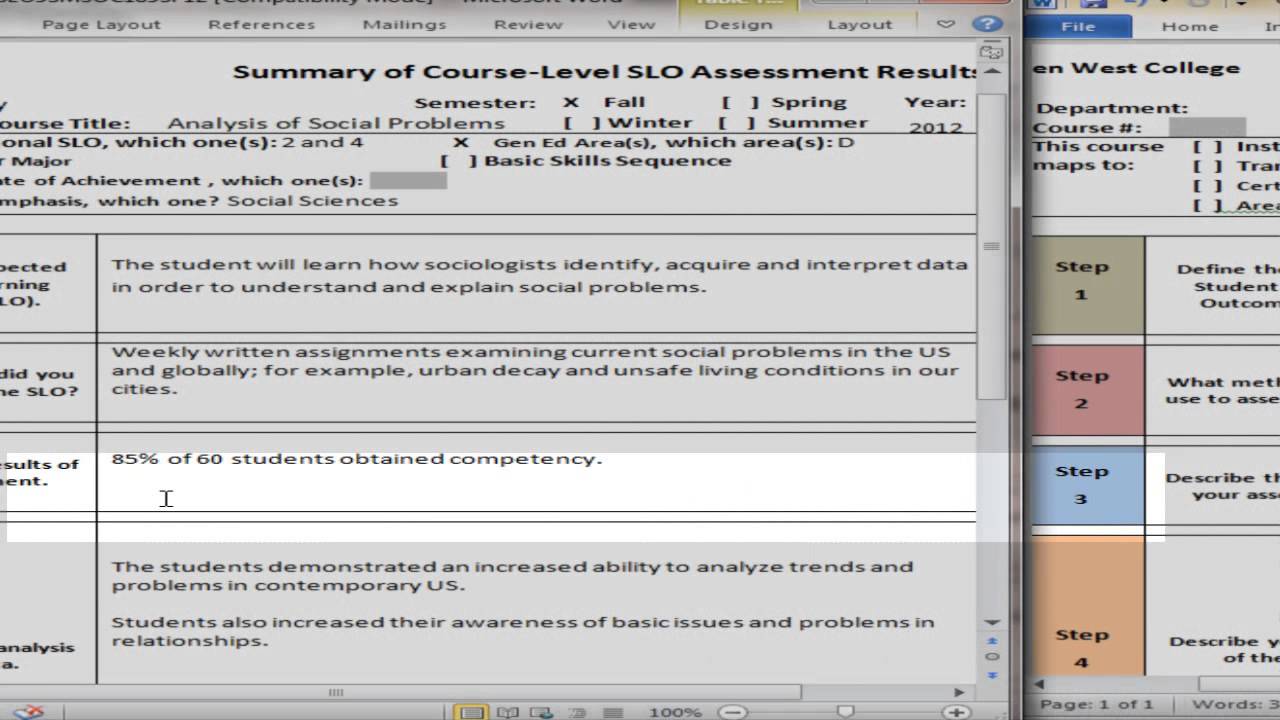Image resolution: width=1280 pixels, height=720 pixels.
Task: Open the View ribbon tab
Action: 631,24
